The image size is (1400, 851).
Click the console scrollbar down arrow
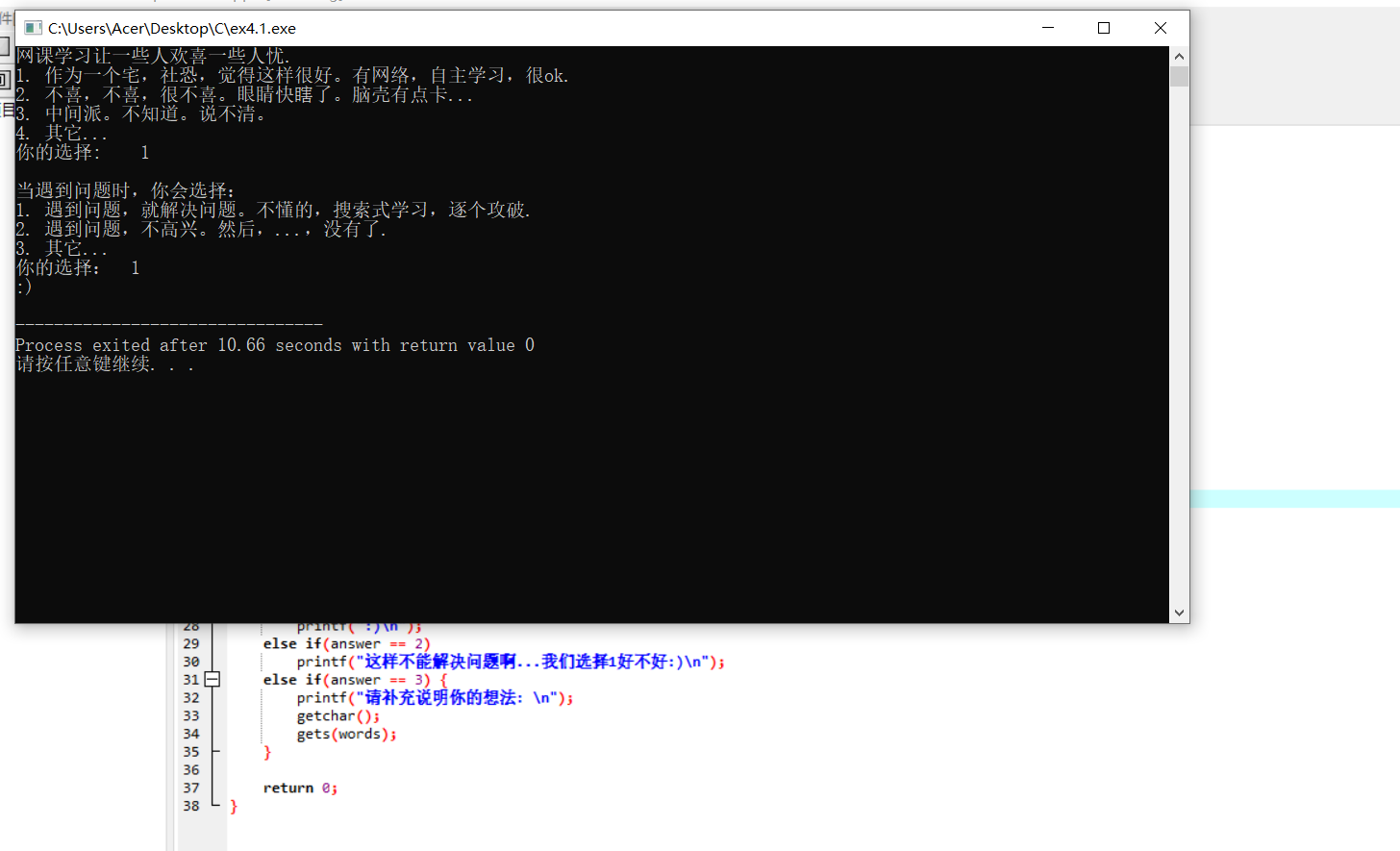click(x=1179, y=613)
